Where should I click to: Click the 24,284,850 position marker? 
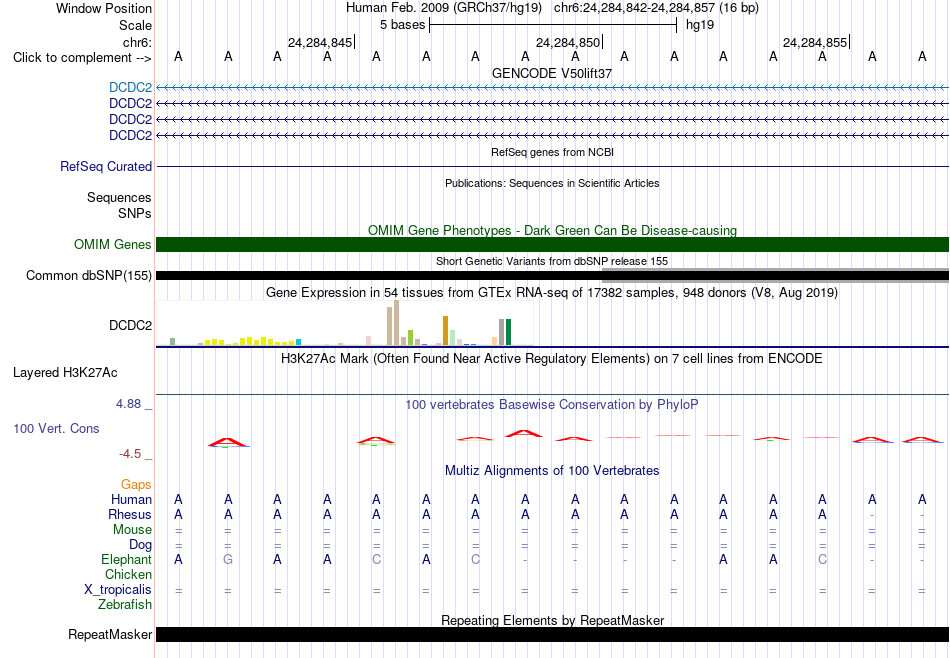click(568, 42)
